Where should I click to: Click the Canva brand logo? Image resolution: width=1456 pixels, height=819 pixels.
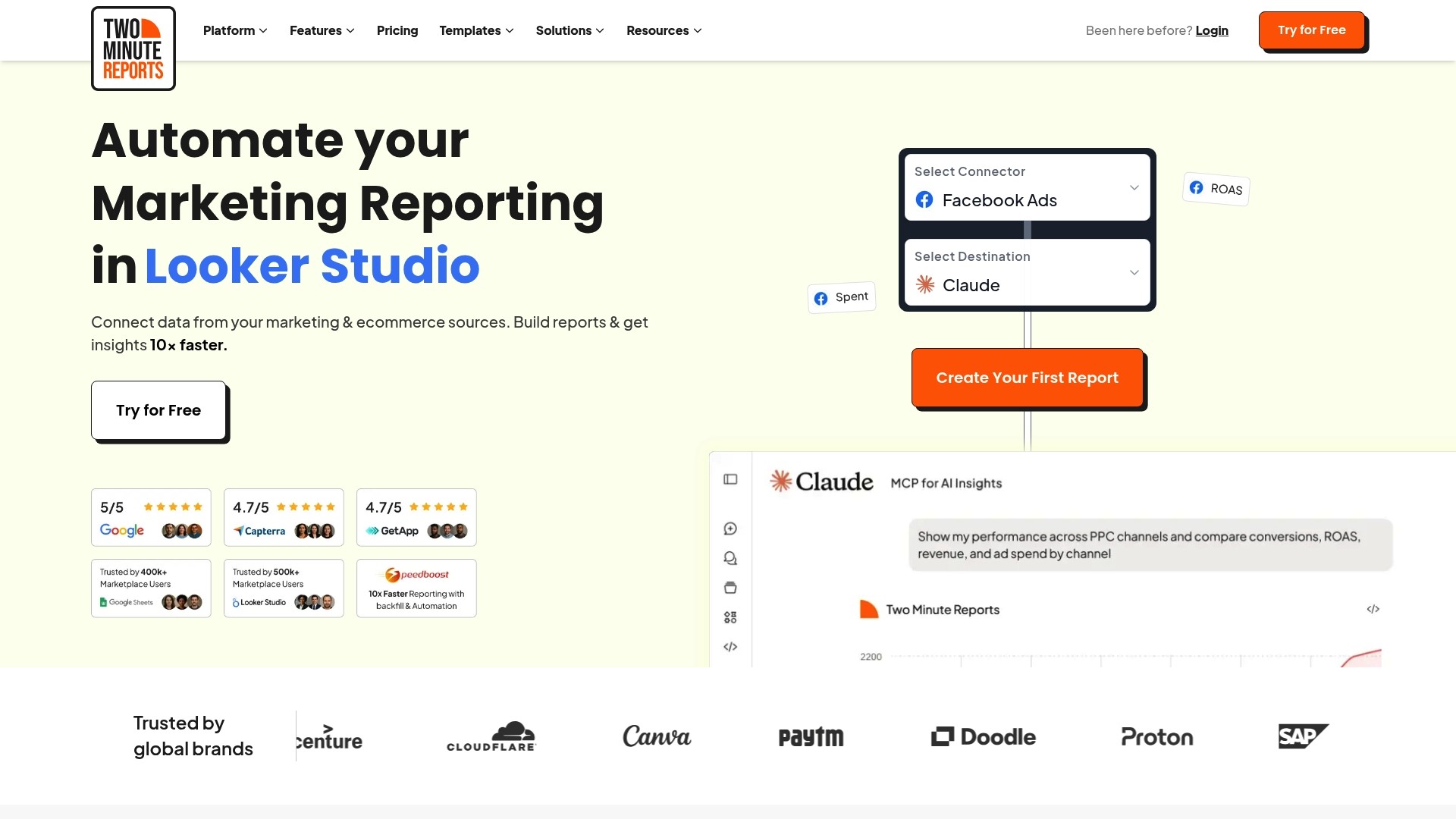pyautogui.click(x=657, y=736)
